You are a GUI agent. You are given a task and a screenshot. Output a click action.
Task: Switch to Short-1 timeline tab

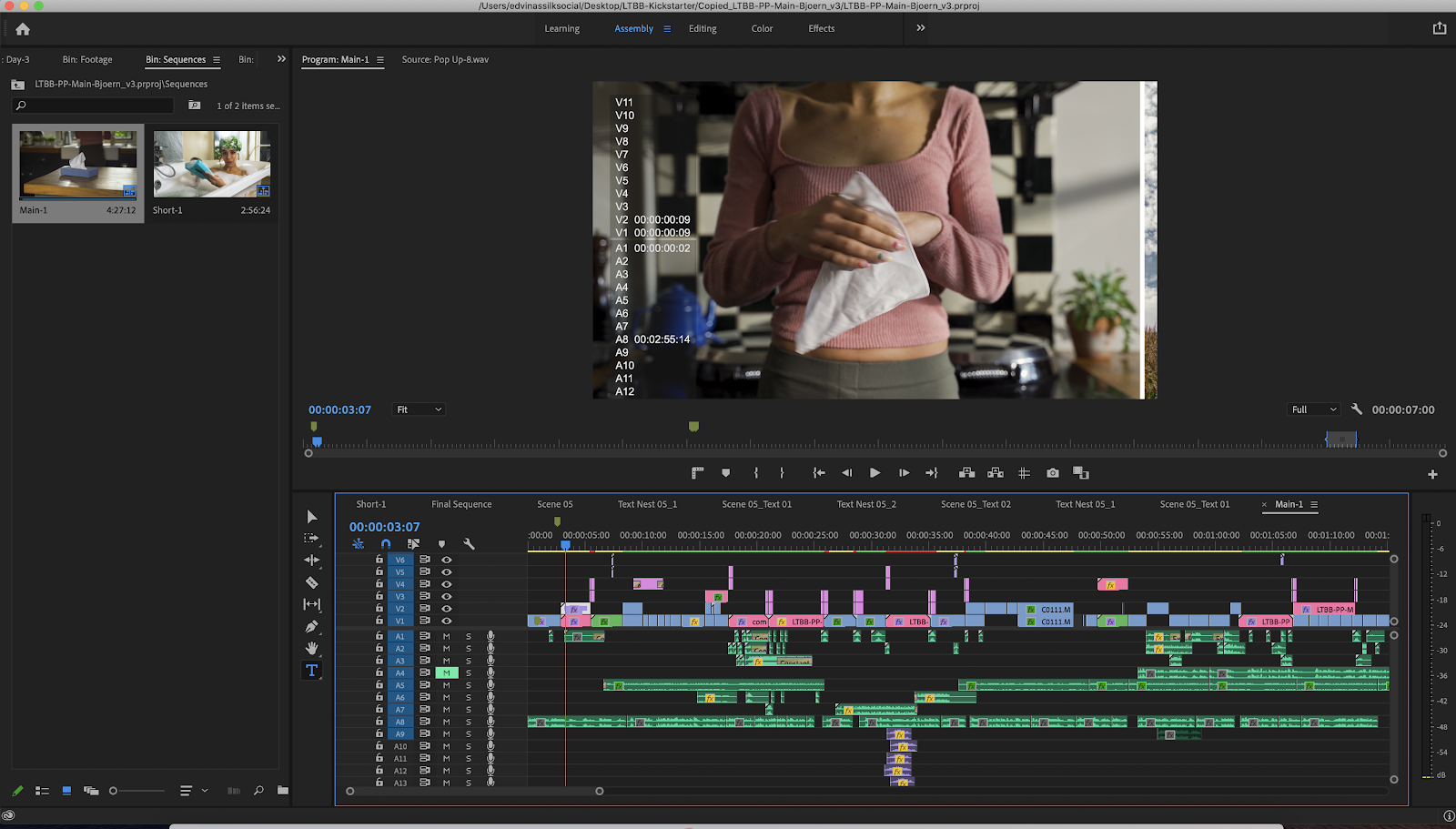coord(371,504)
